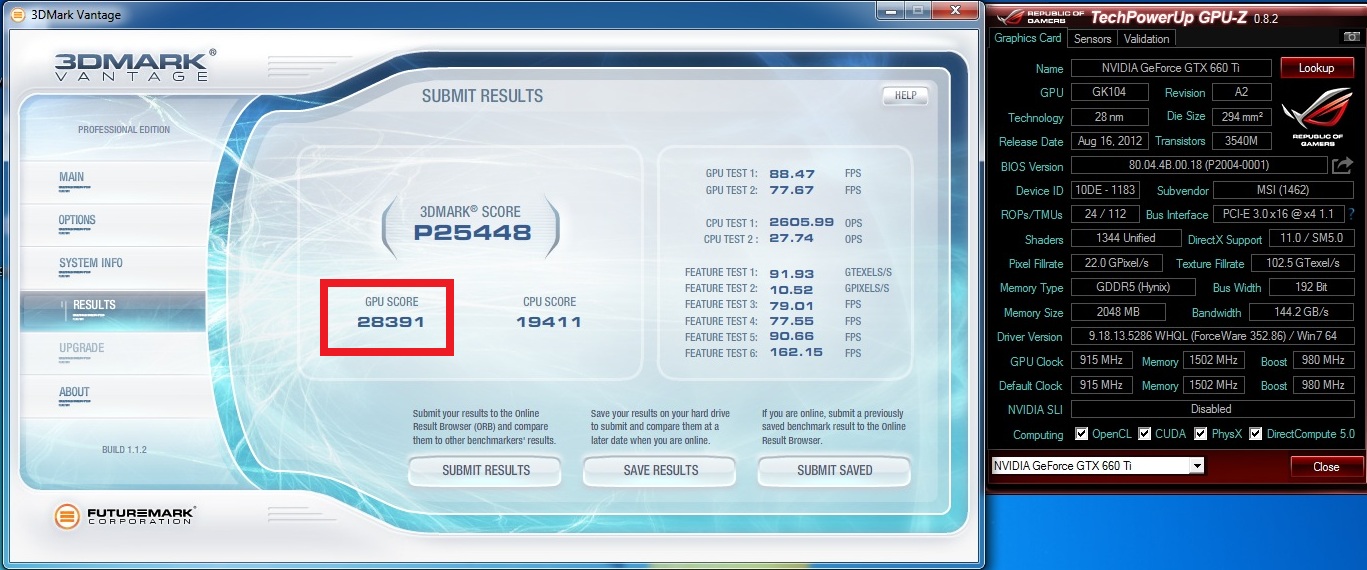Image resolution: width=1367 pixels, height=570 pixels.
Task: Toggle the OpenCL checkbox
Action: 1081,434
